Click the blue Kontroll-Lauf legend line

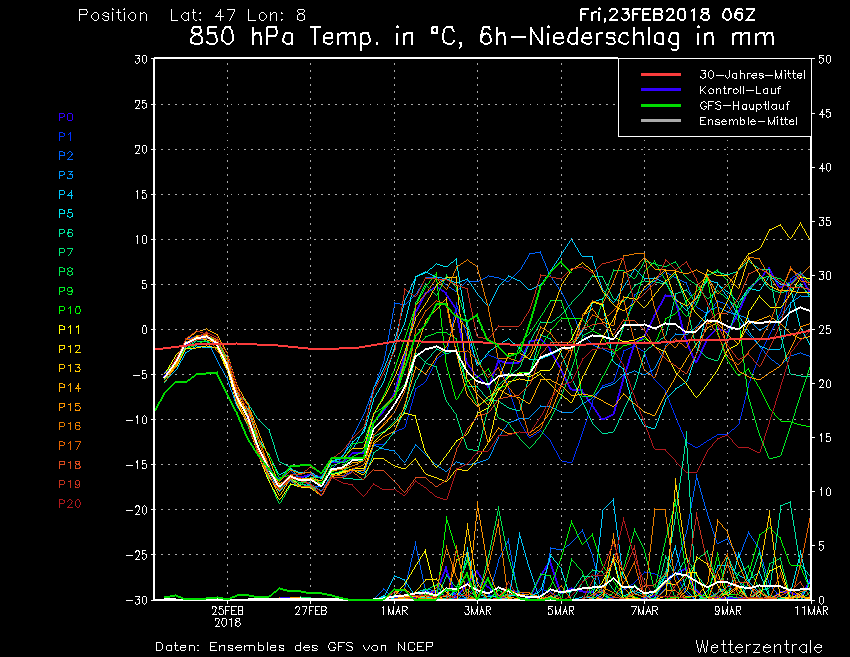[x=661, y=90]
